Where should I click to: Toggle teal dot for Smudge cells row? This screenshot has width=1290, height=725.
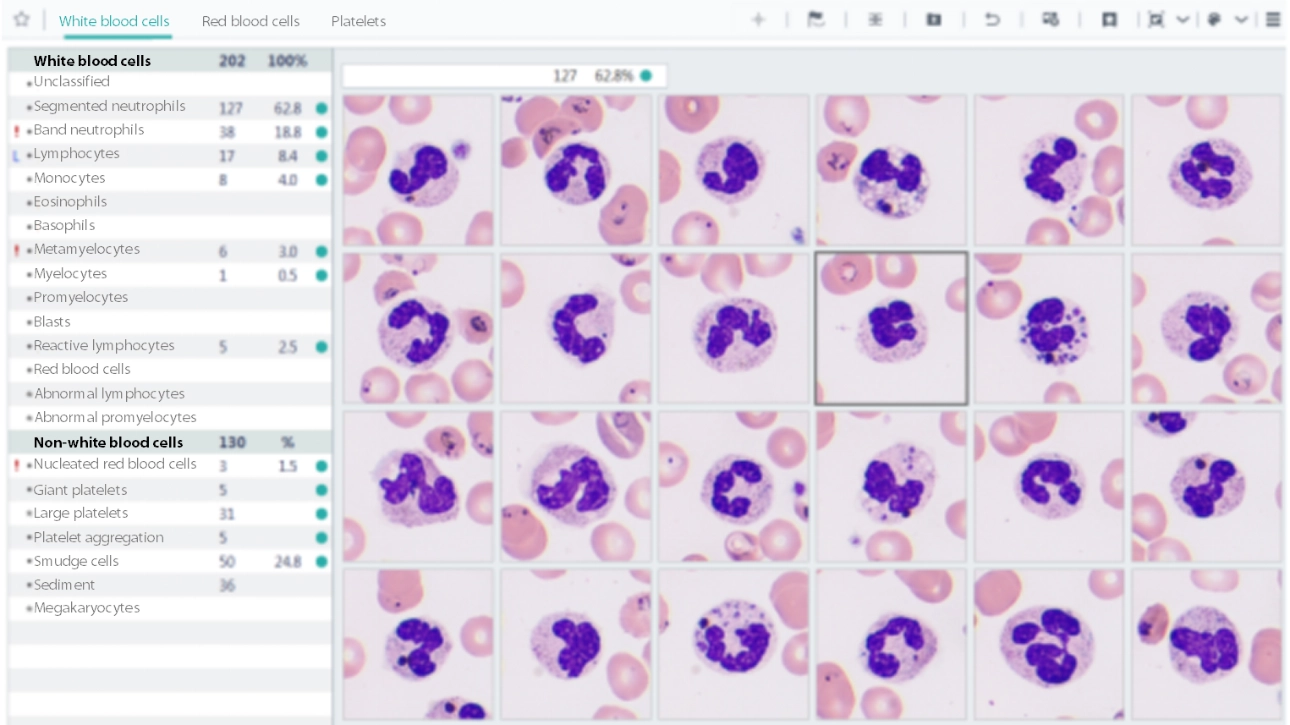click(x=321, y=562)
